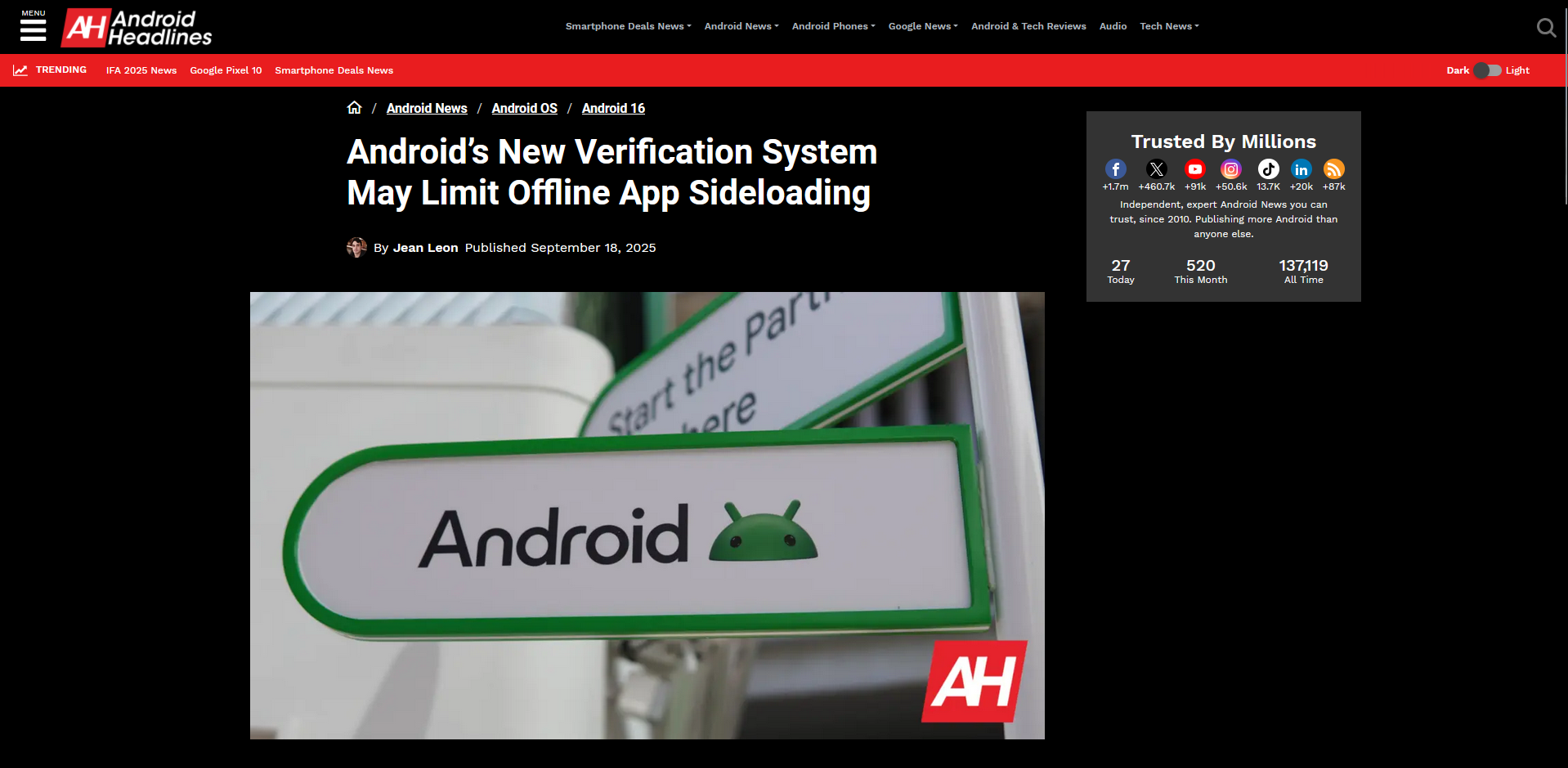This screenshot has height=768, width=1568.
Task: Open the search magnifier icon
Action: point(1546,28)
